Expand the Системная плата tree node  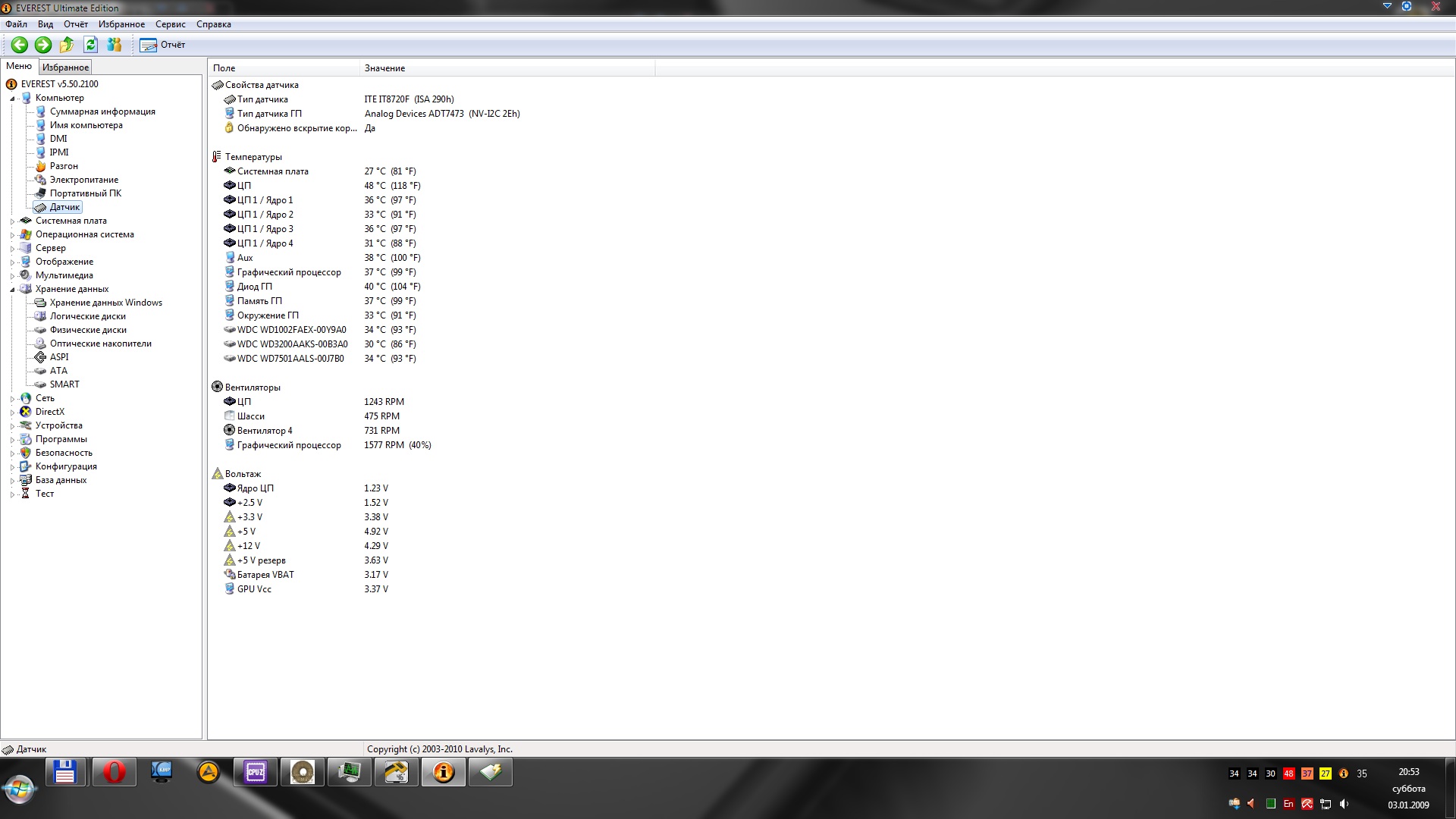point(12,221)
